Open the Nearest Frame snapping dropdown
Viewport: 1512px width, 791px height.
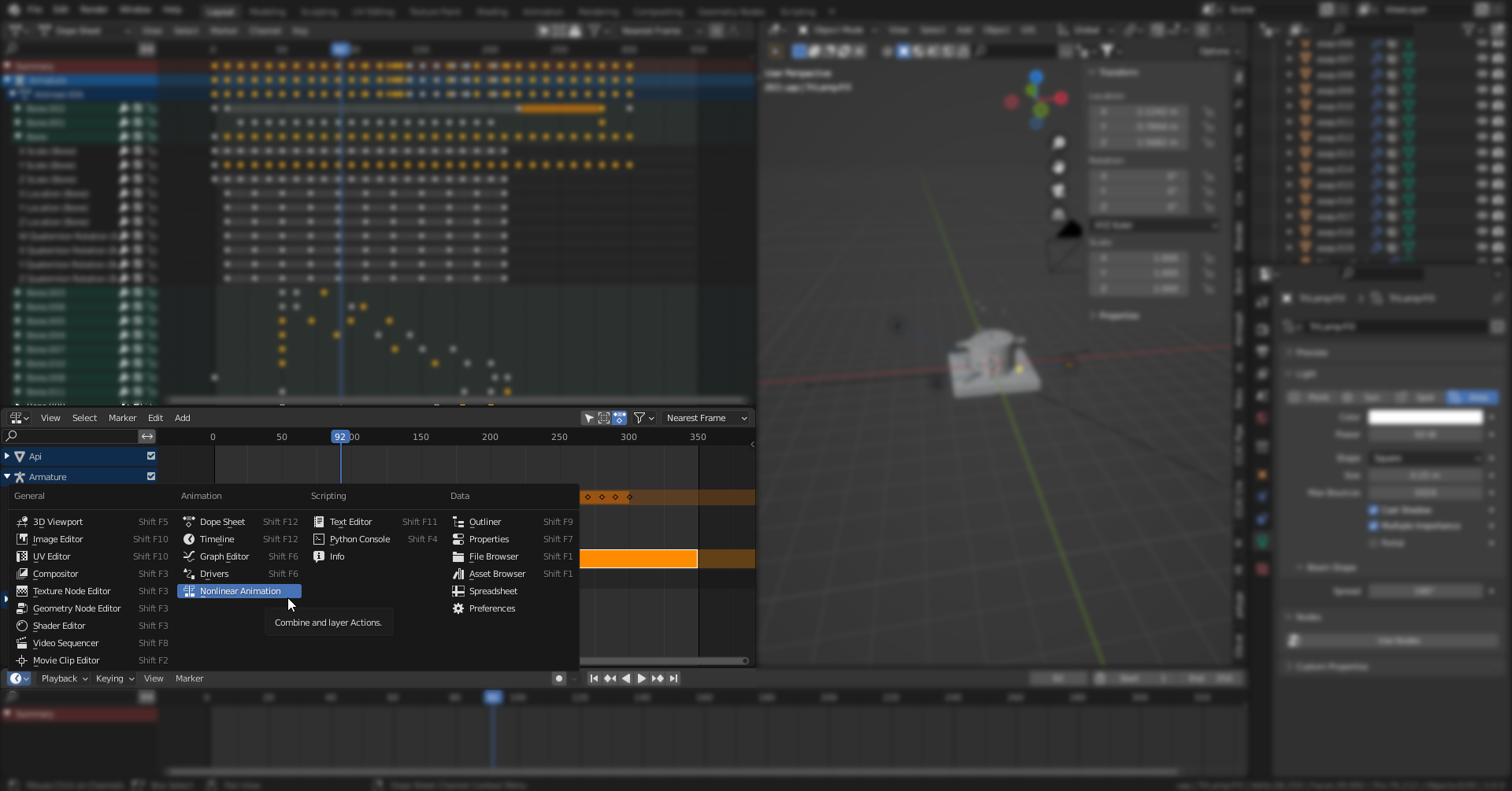[x=706, y=418]
